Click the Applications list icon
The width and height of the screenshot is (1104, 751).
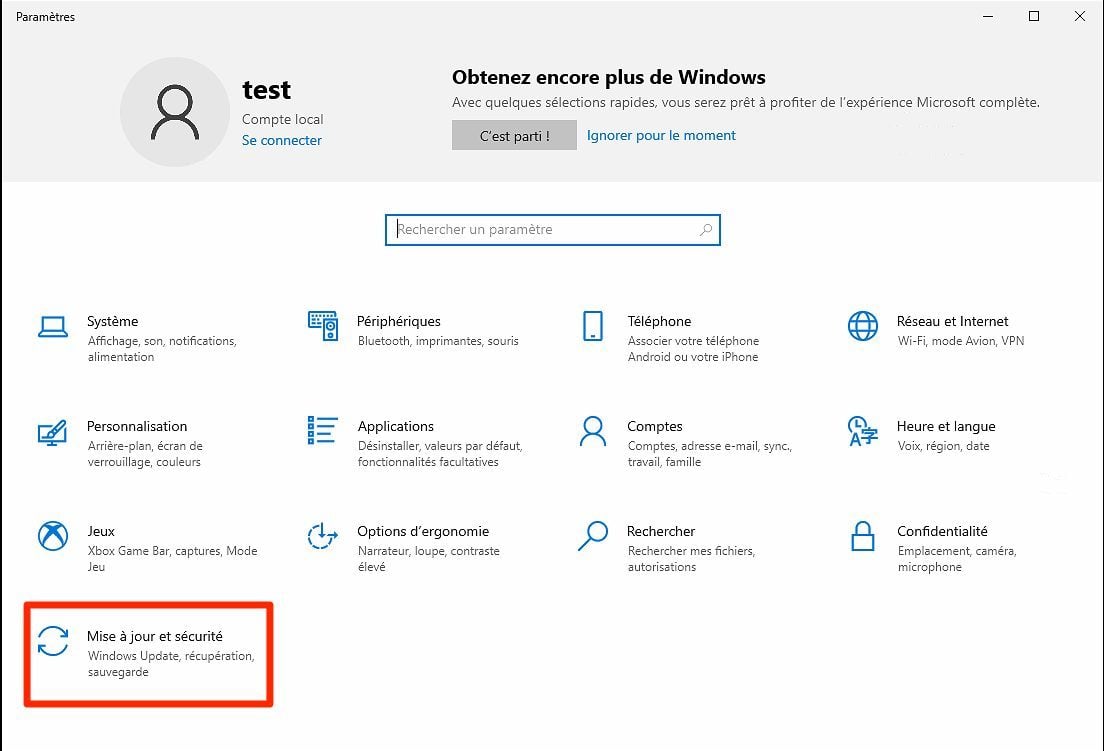coord(322,430)
